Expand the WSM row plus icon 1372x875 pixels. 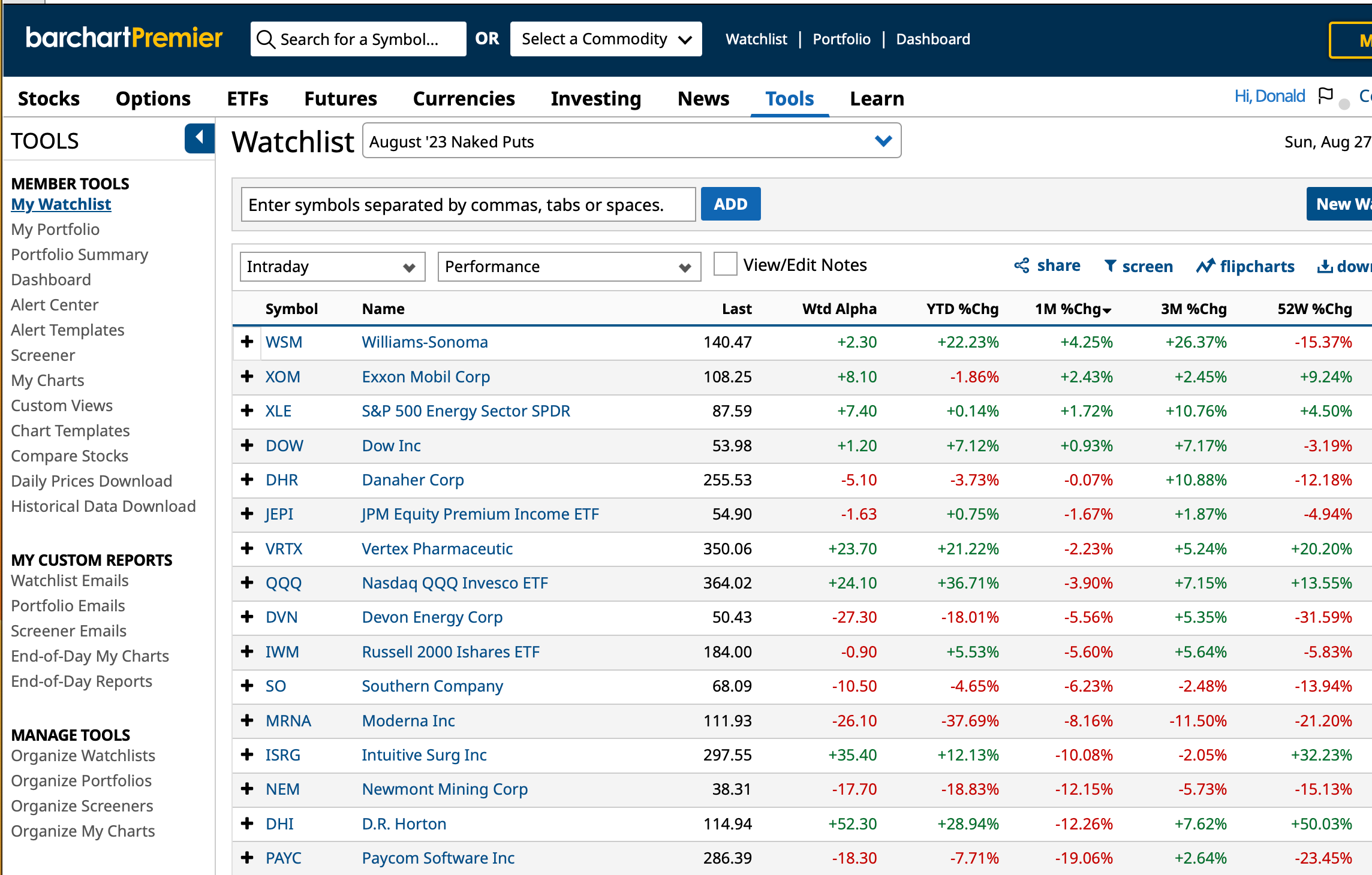click(x=247, y=342)
